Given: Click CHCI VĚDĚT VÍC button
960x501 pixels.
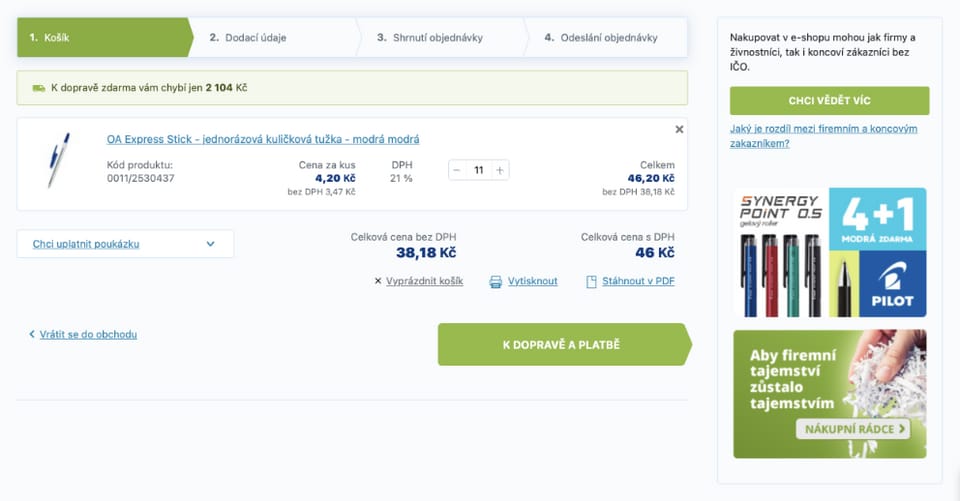Looking at the screenshot, I should 829,100.
